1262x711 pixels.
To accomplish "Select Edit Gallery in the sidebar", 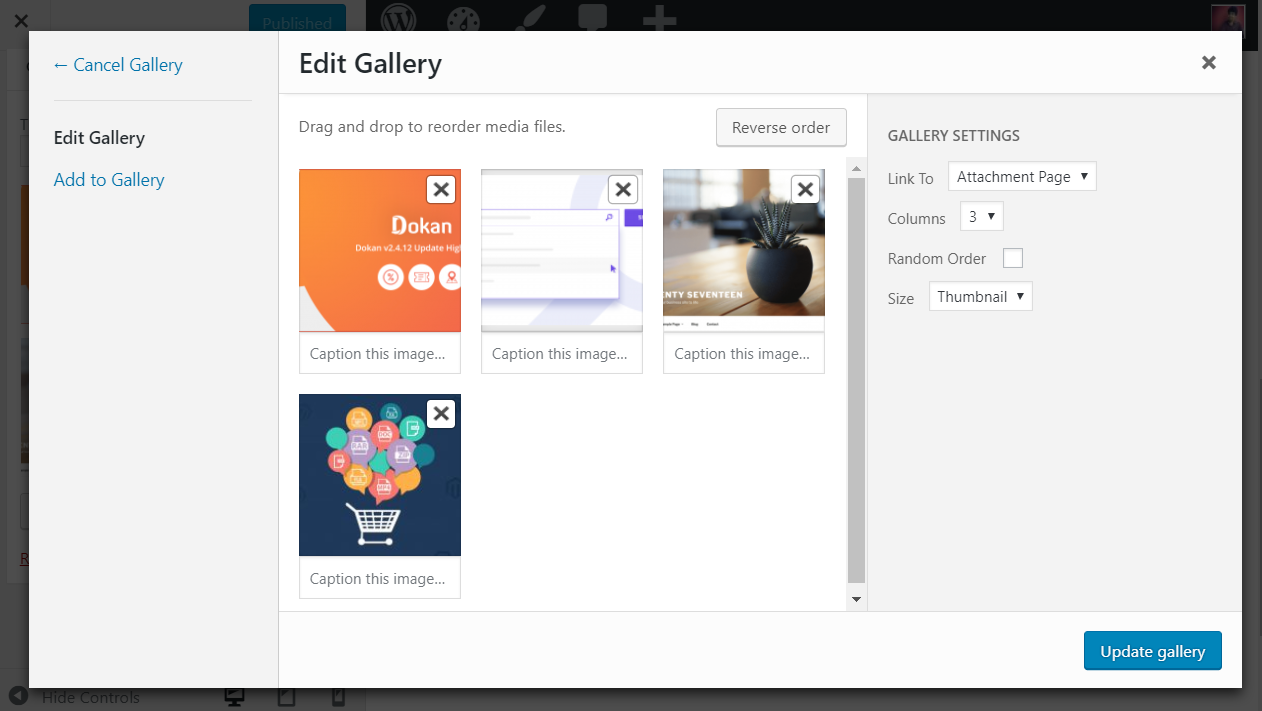I will point(99,138).
